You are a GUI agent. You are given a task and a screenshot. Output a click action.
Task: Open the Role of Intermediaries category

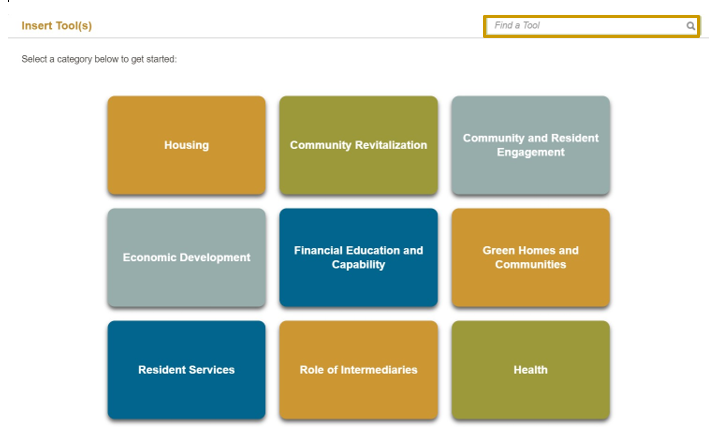pyautogui.click(x=358, y=370)
